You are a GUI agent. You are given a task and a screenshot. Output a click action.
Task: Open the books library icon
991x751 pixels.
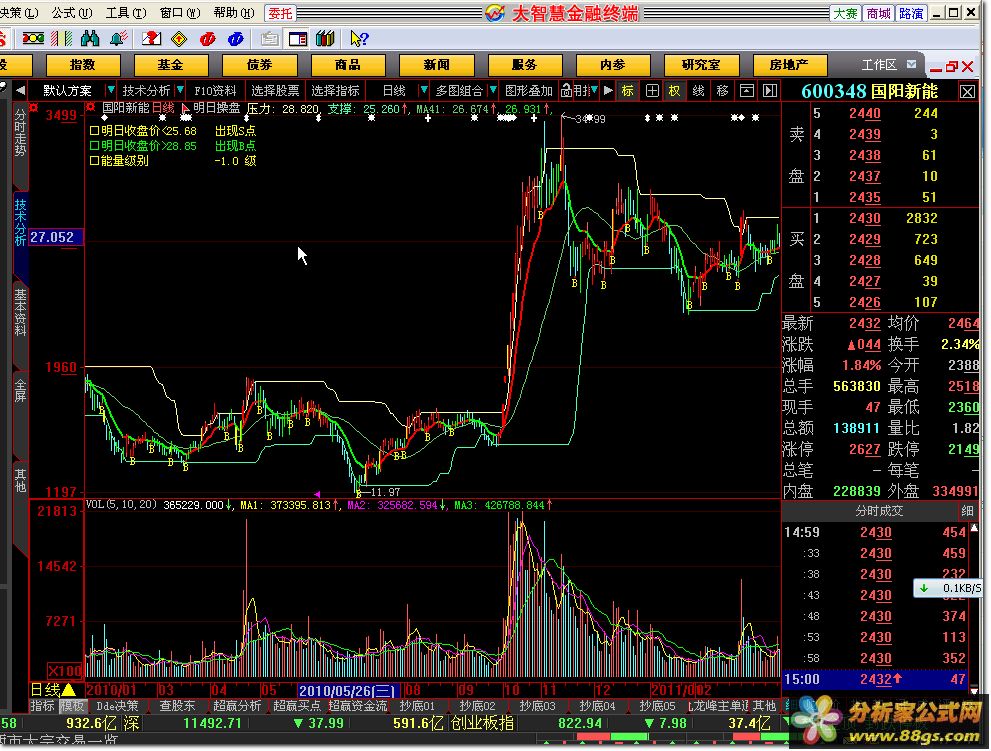pos(325,39)
